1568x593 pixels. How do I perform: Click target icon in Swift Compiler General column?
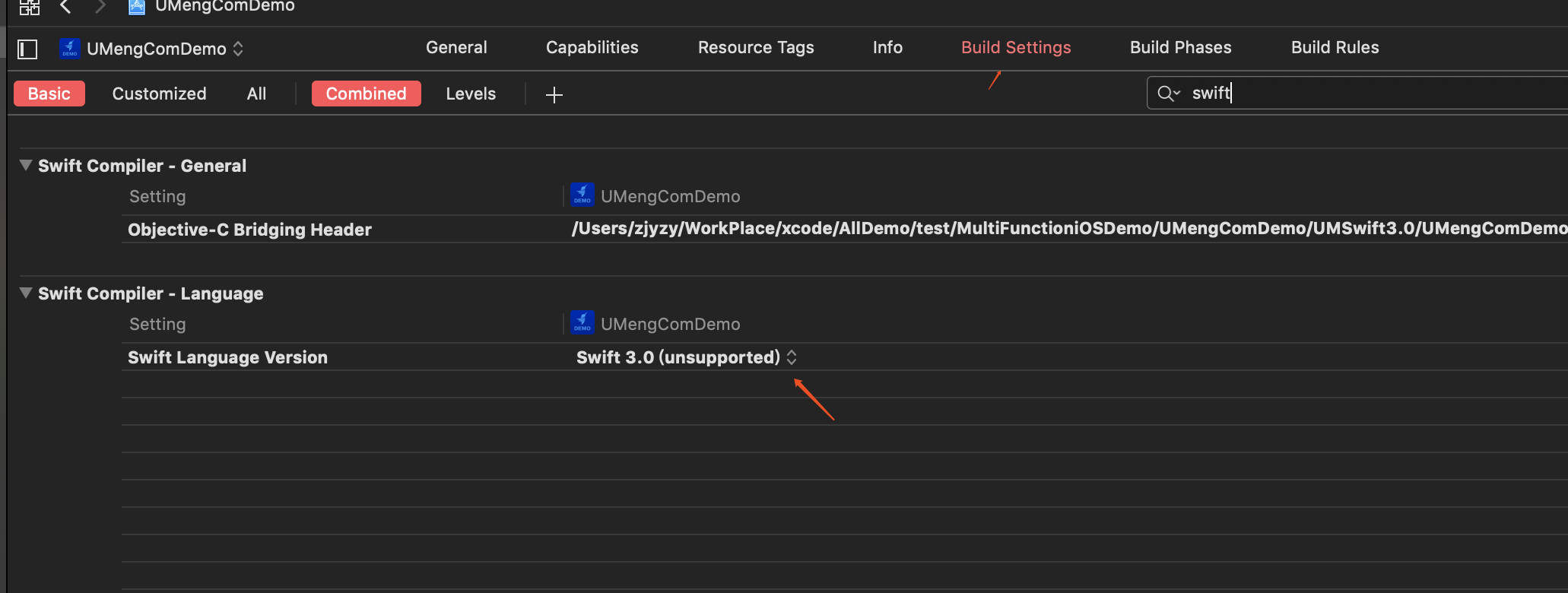click(x=582, y=195)
